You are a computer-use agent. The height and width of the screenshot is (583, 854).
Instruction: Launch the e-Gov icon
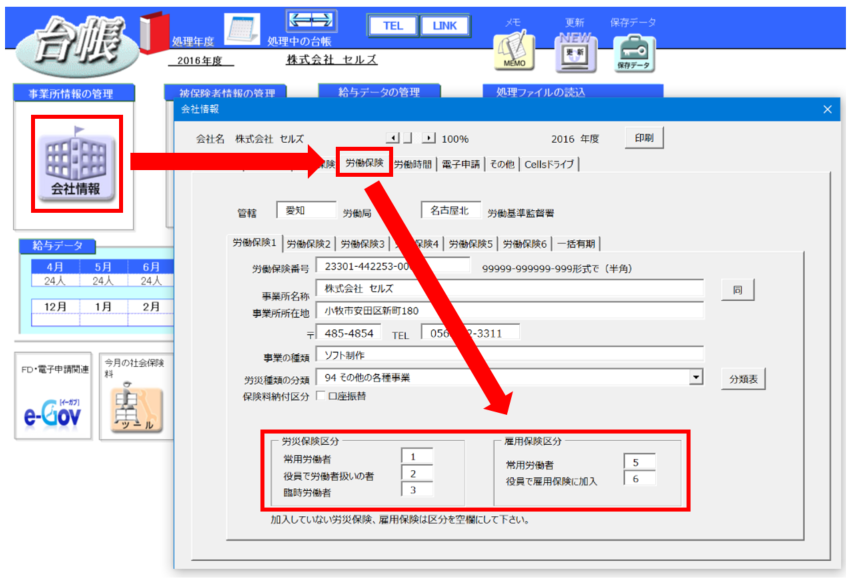[53, 415]
